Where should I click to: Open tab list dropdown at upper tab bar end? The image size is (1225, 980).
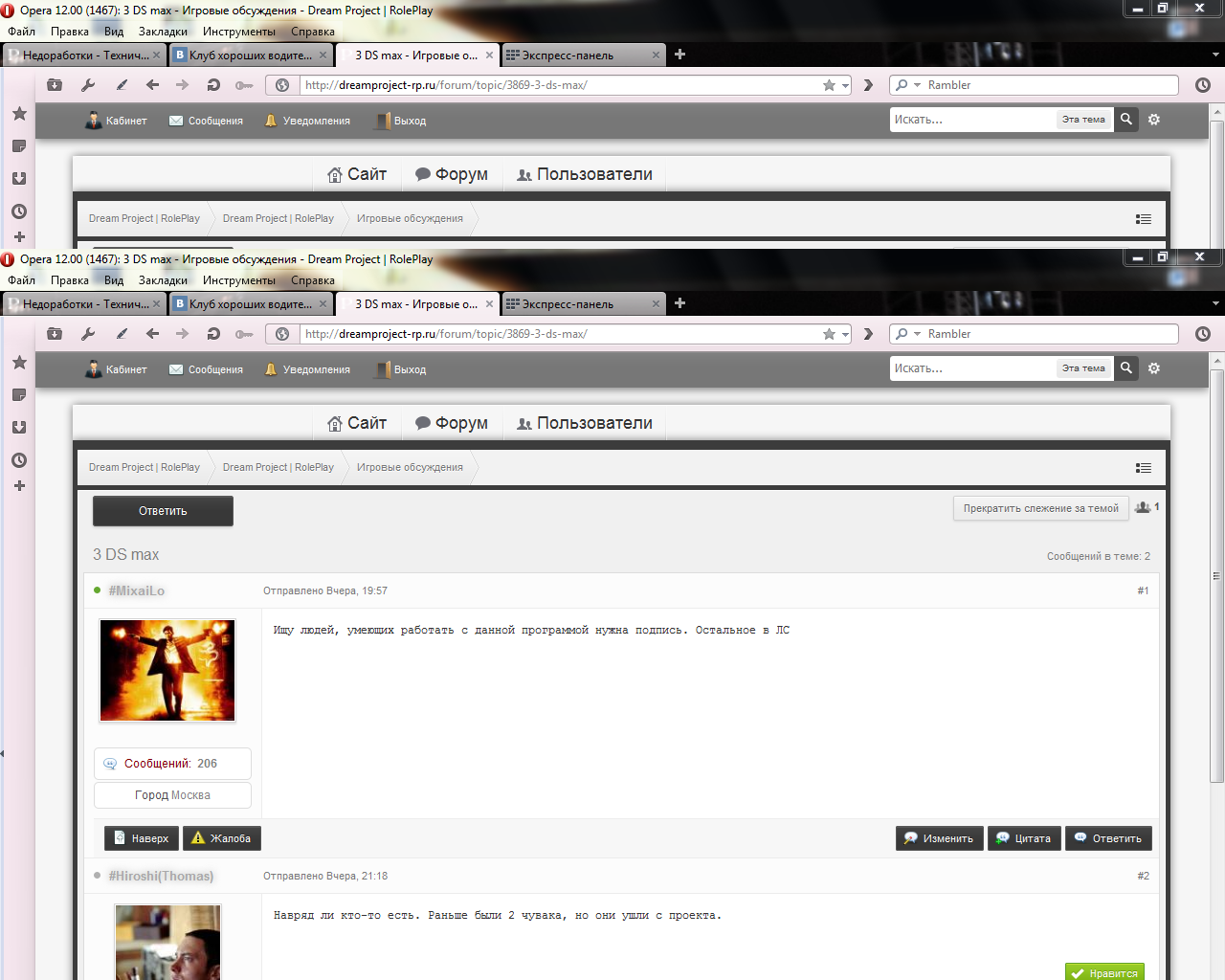[x=1215, y=55]
